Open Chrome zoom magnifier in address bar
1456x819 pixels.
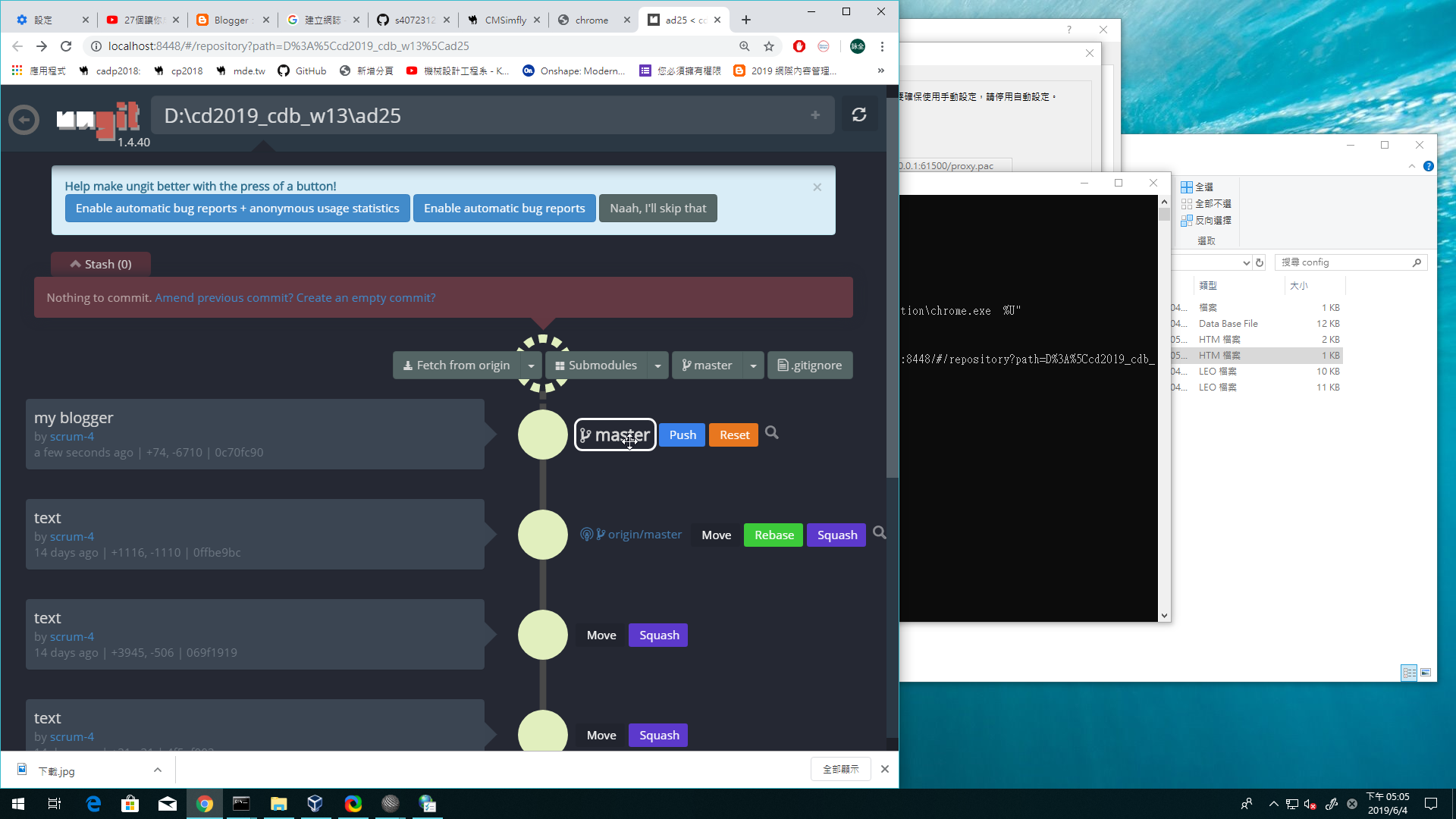click(x=745, y=46)
